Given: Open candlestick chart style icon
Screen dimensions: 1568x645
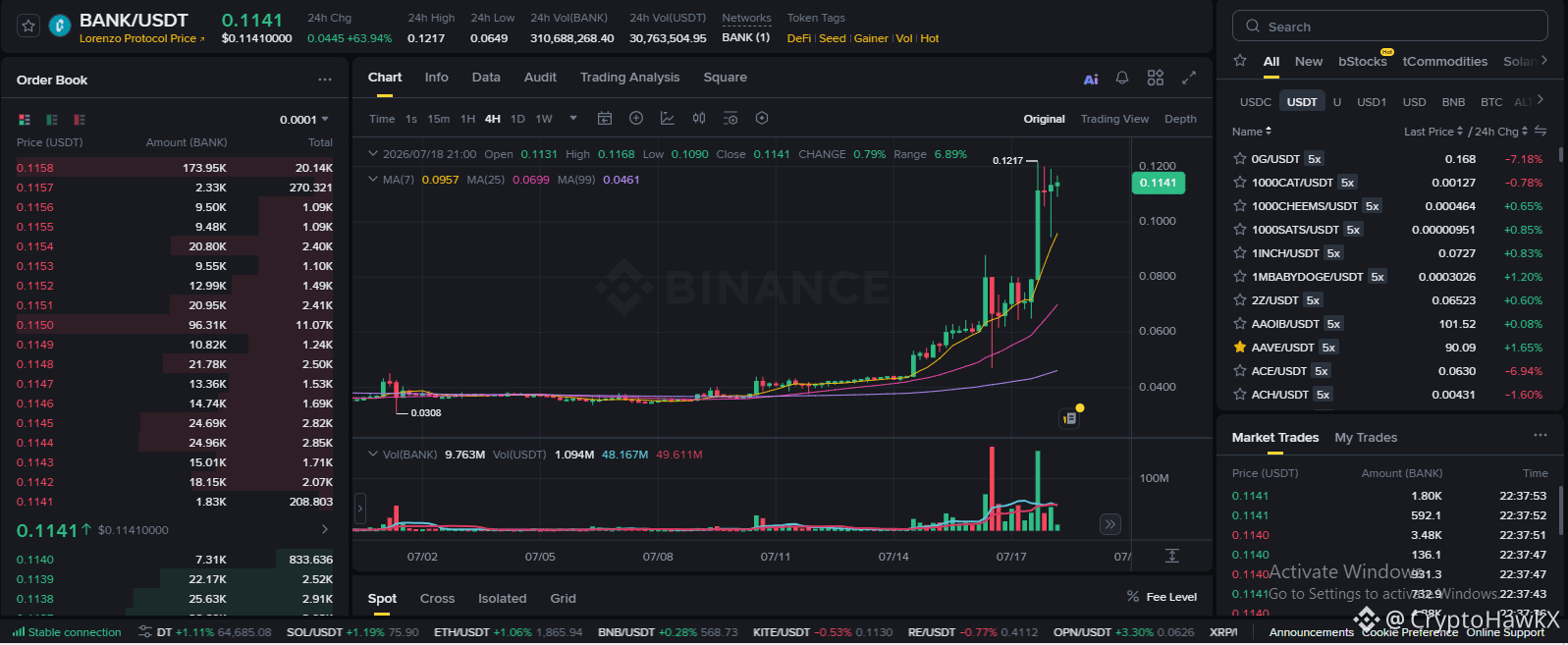Looking at the screenshot, I should click(699, 118).
